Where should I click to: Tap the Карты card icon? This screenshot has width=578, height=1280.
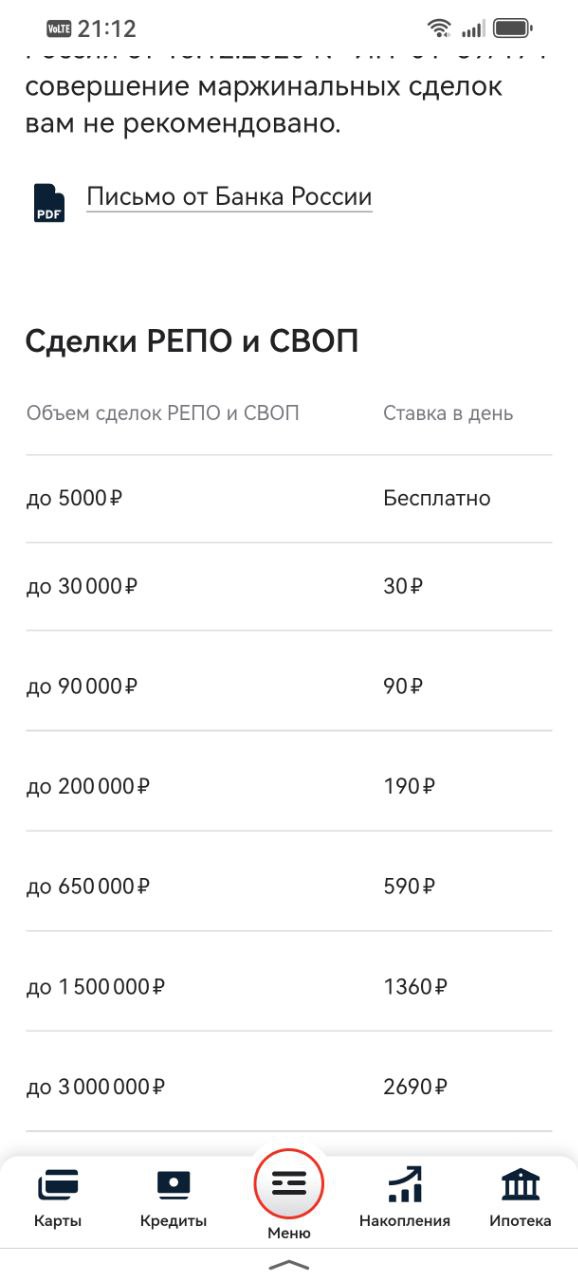click(58, 1186)
